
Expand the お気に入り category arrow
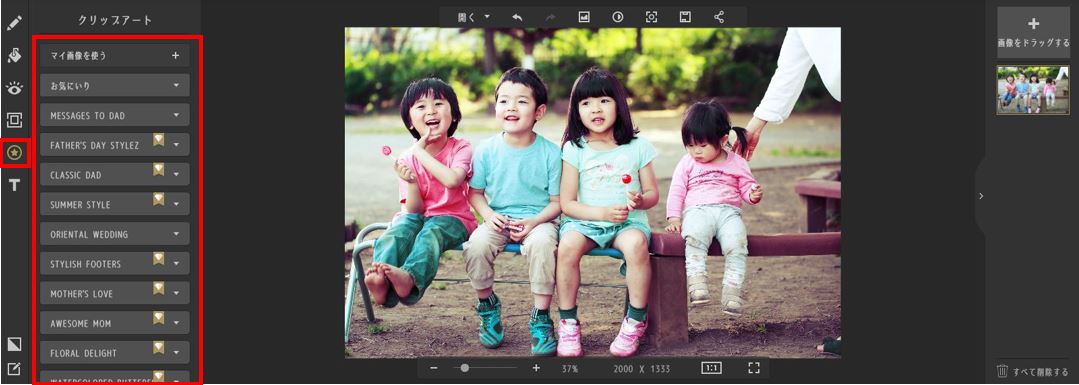[x=176, y=85]
